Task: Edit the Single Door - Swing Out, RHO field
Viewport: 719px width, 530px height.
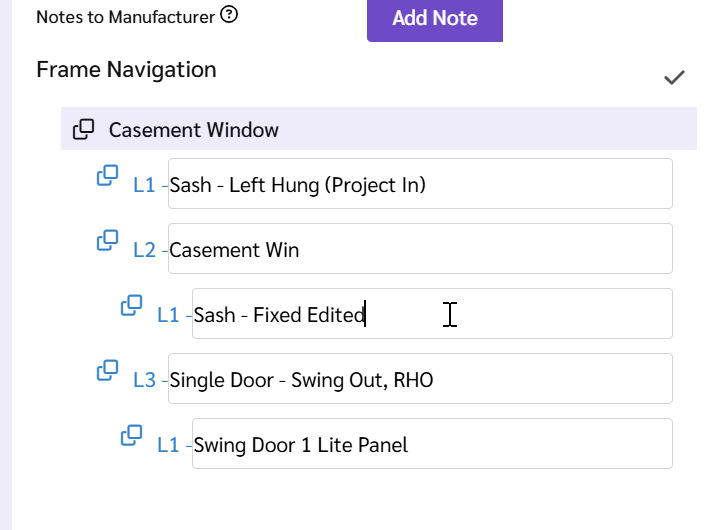Action: 420,379
